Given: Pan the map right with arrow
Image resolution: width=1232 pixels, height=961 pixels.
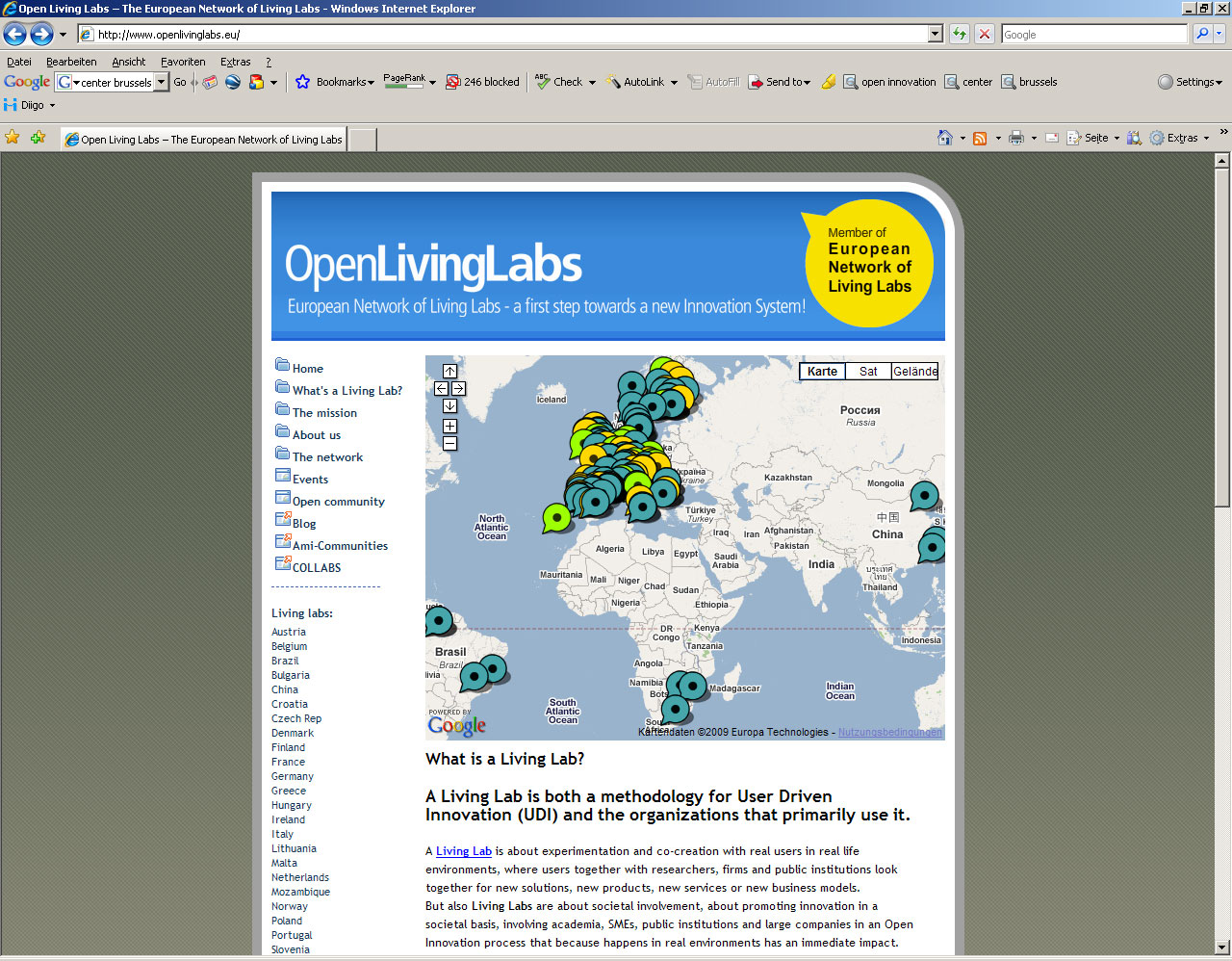Looking at the screenshot, I should (458, 388).
